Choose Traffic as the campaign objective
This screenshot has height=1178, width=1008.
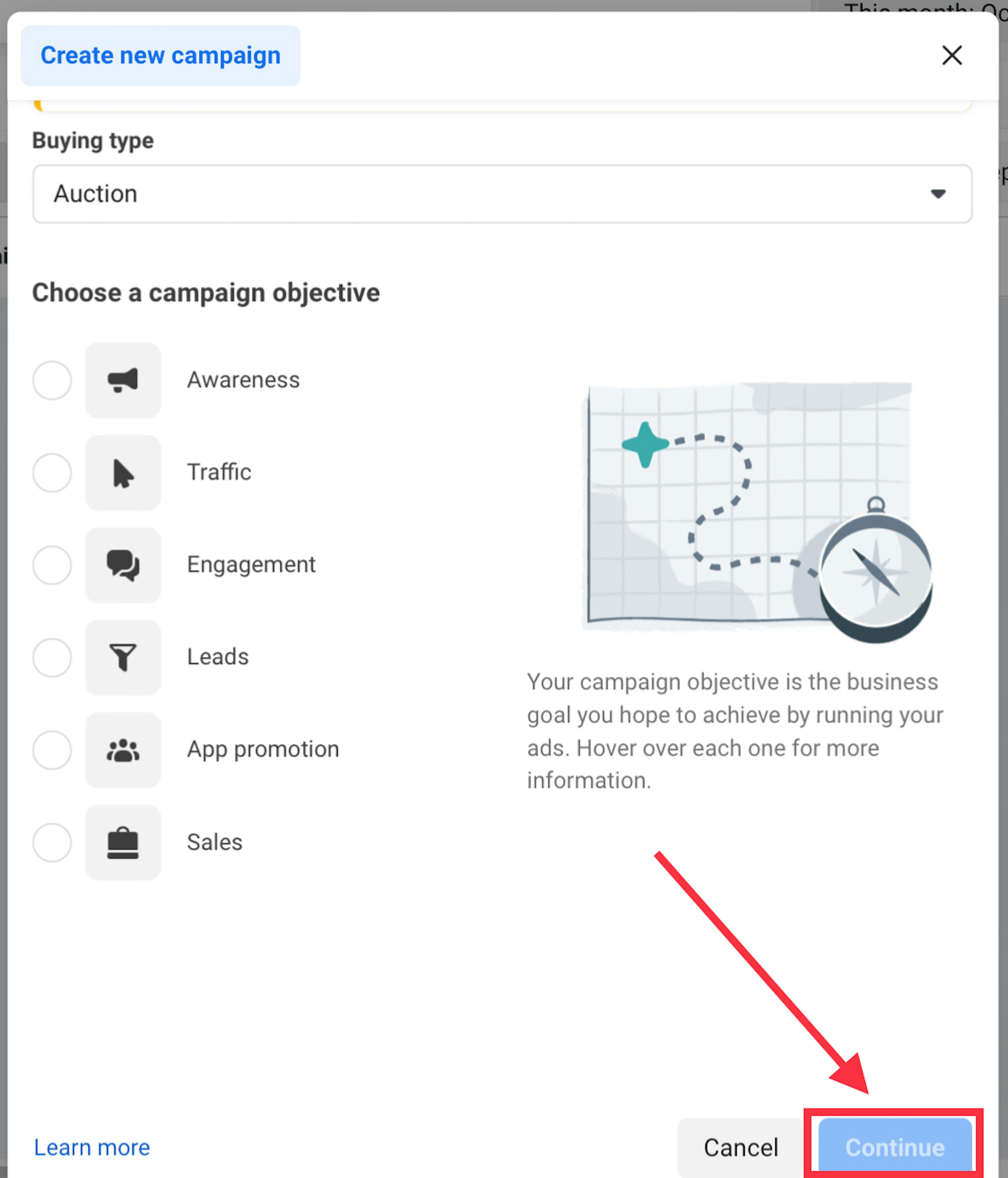pos(52,473)
